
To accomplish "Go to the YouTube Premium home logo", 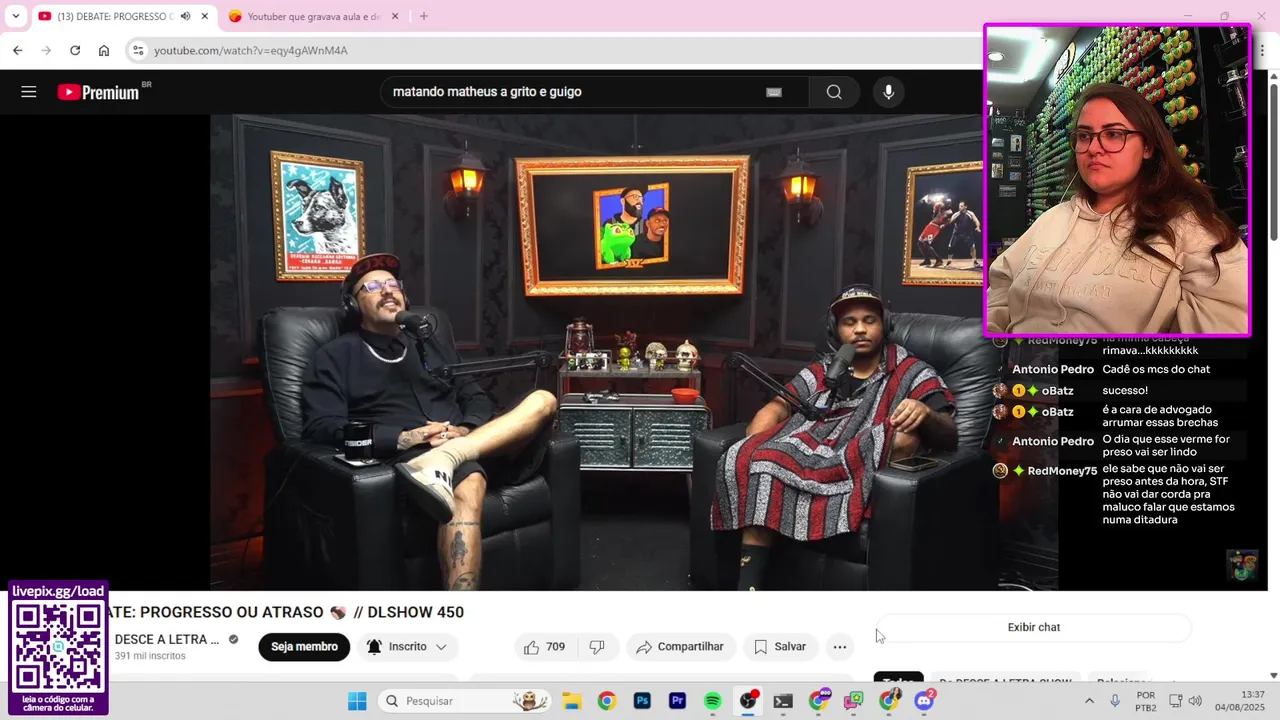I will [x=98, y=92].
